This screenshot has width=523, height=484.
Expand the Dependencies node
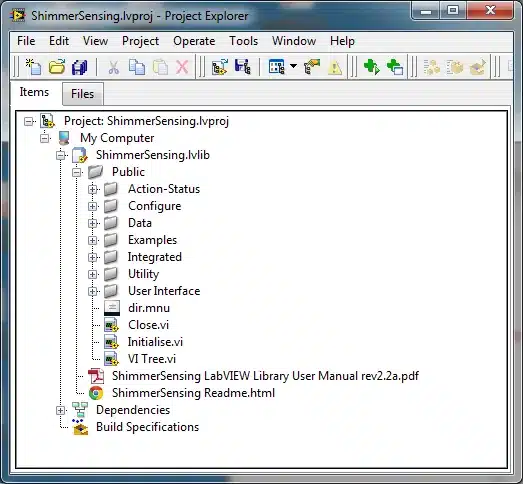tap(60, 410)
